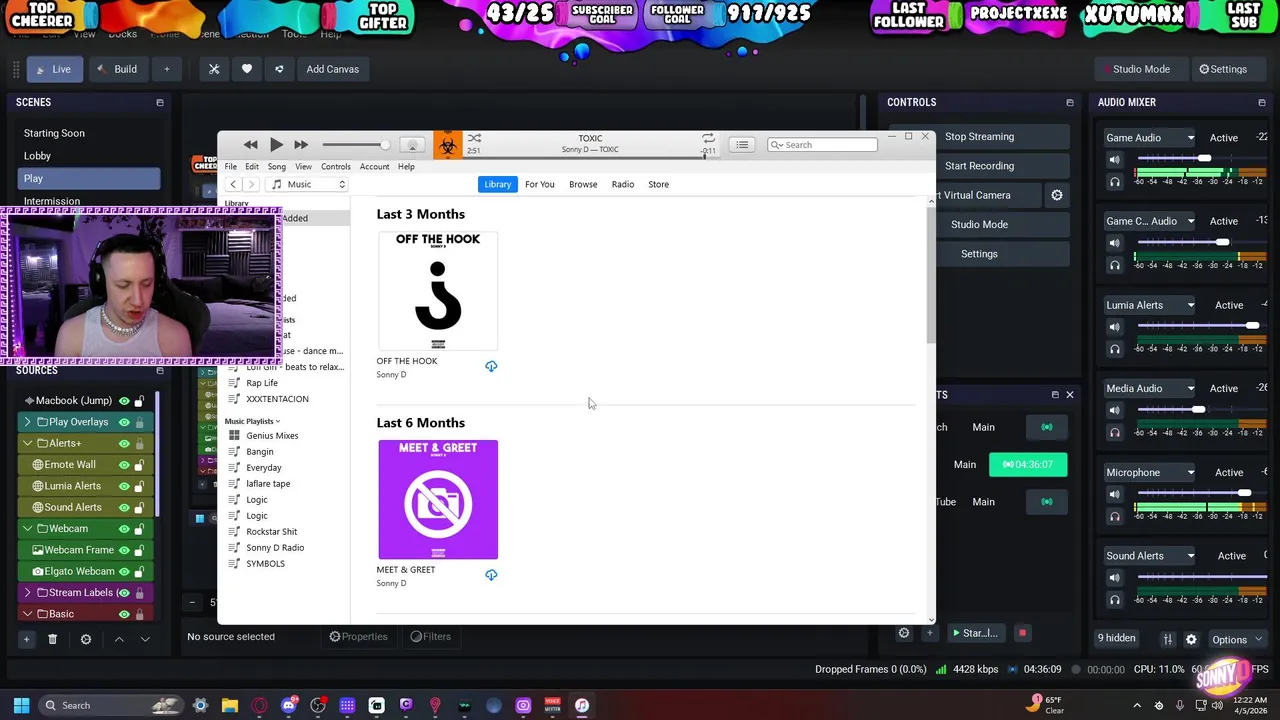
Task: Hide the Lumia Alerts source
Action: 124,486
